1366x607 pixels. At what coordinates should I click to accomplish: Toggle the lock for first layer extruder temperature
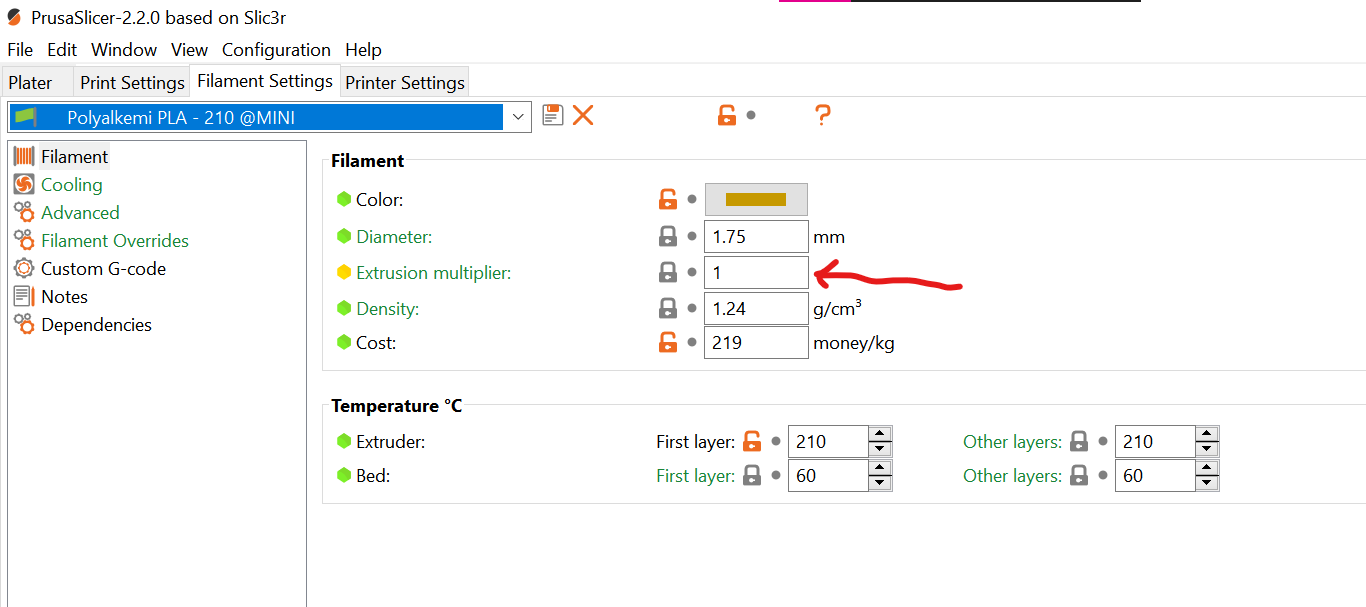pyautogui.click(x=752, y=441)
